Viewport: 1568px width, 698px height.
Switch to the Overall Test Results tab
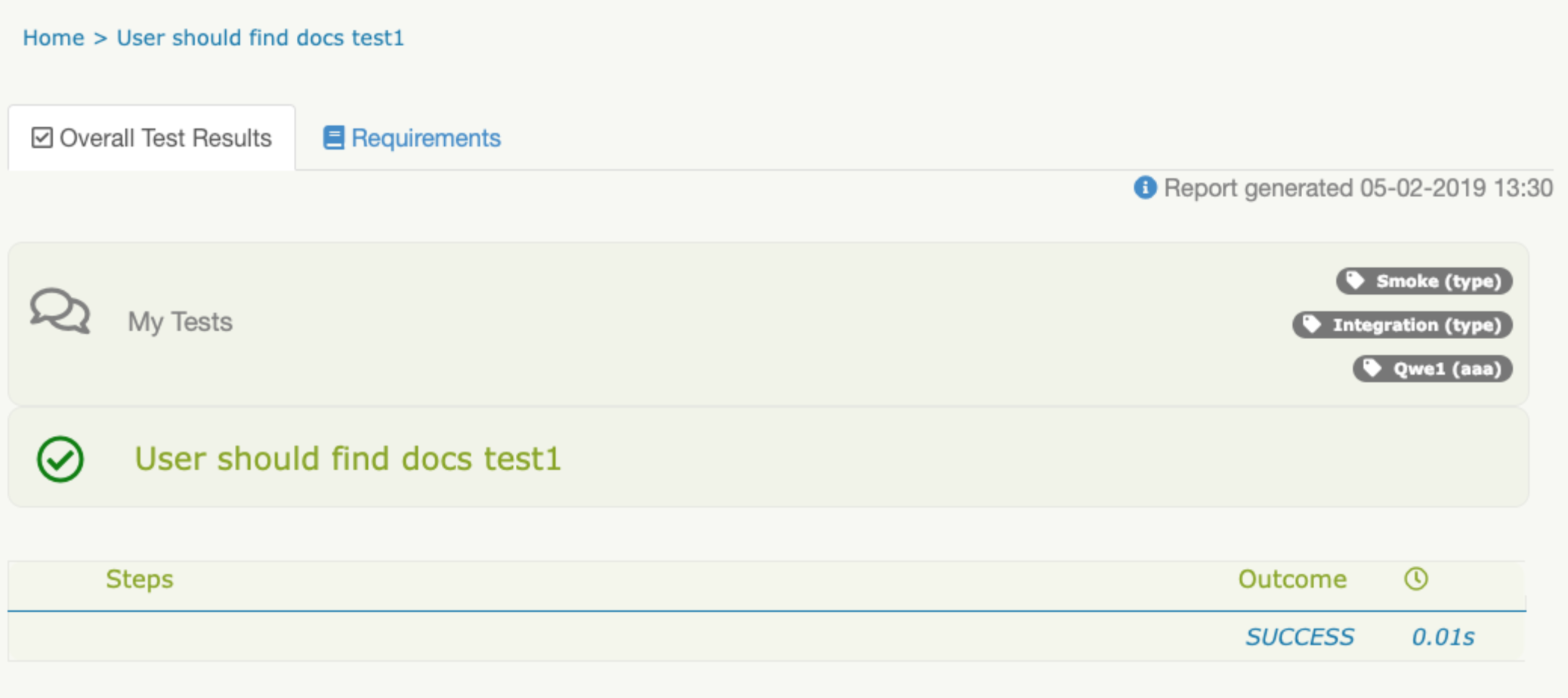(x=152, y=138)
